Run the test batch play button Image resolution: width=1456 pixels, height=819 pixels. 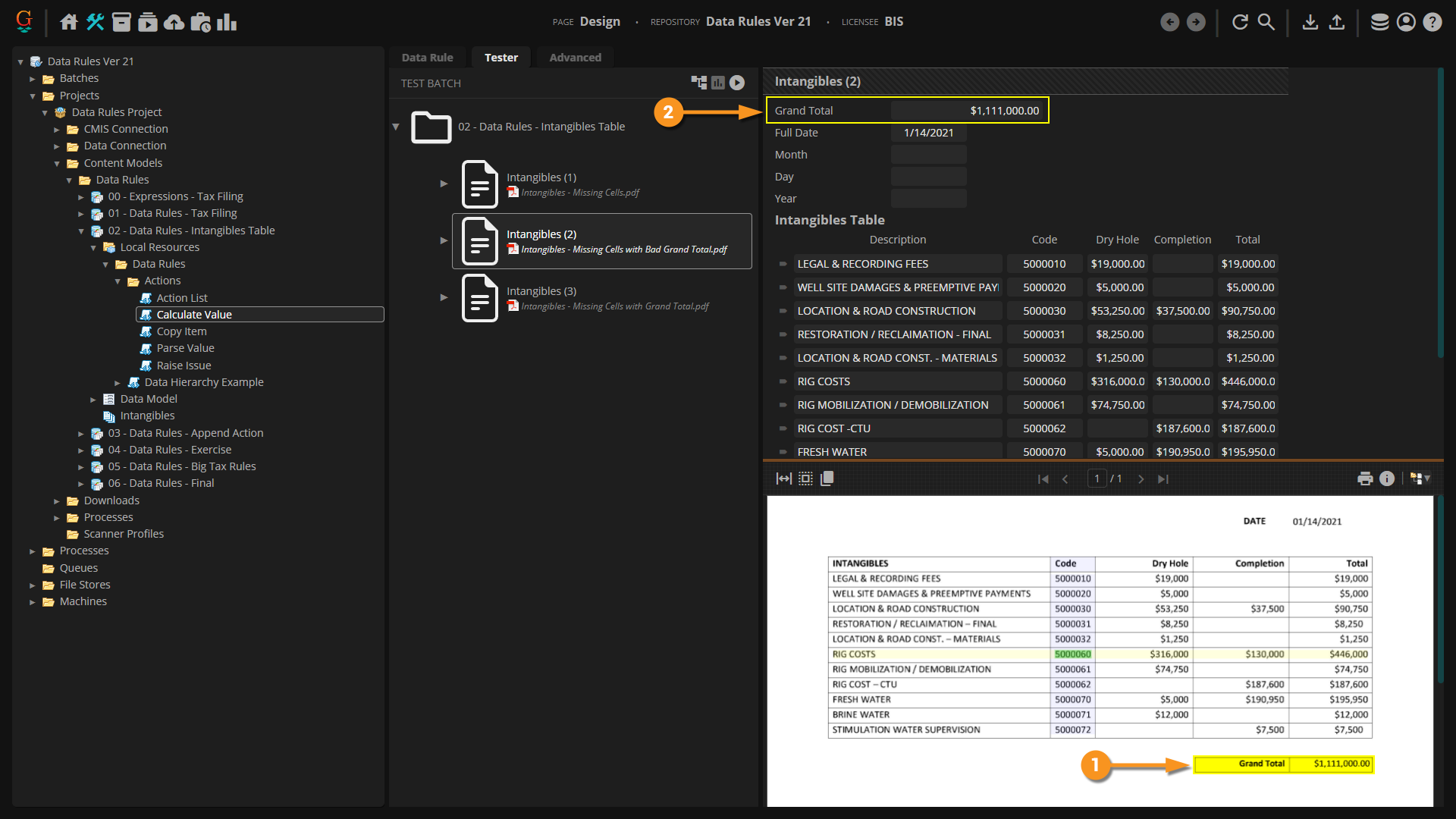point(737,83)
